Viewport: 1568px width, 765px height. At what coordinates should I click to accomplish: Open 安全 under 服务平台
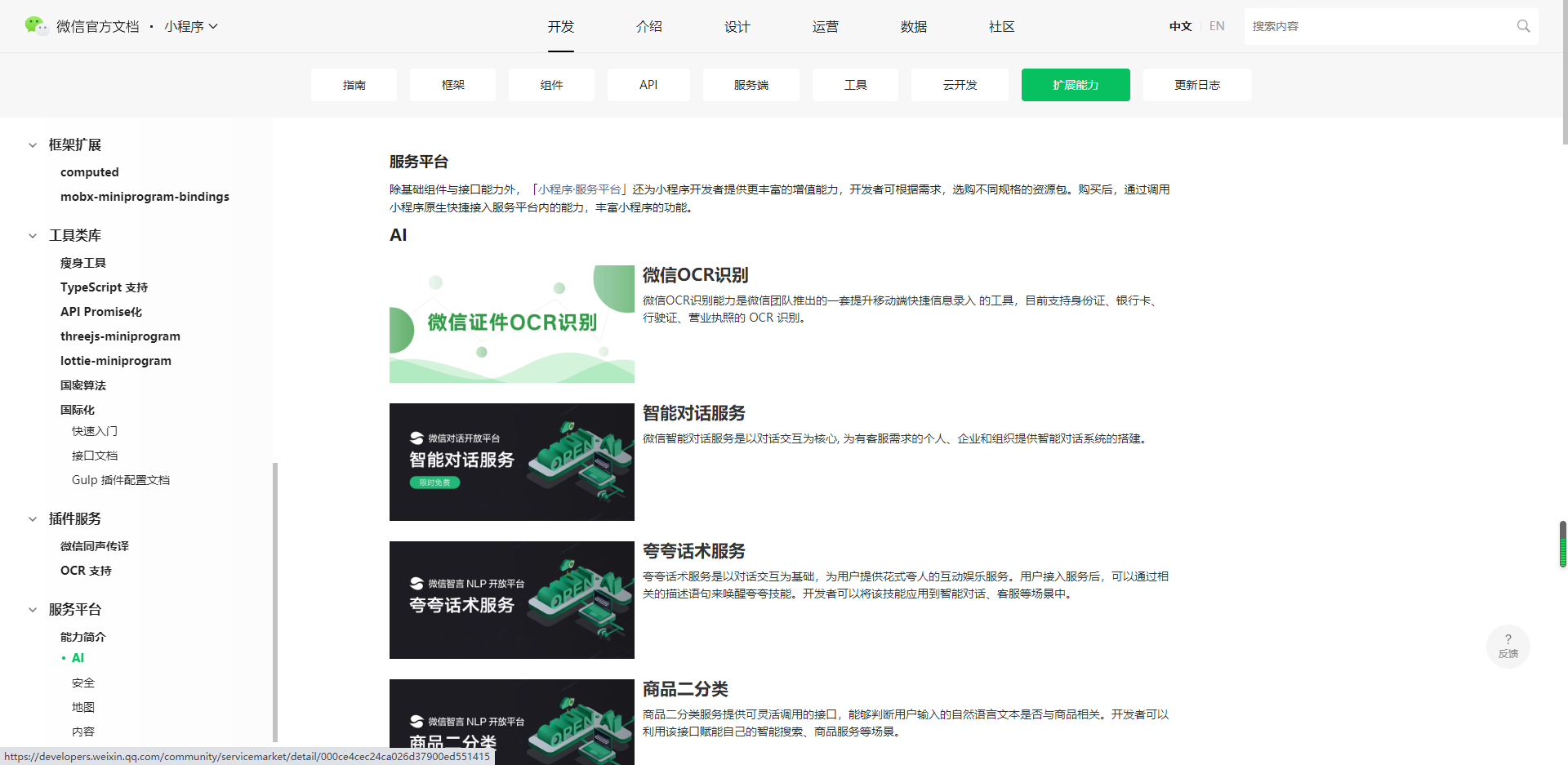83,683
